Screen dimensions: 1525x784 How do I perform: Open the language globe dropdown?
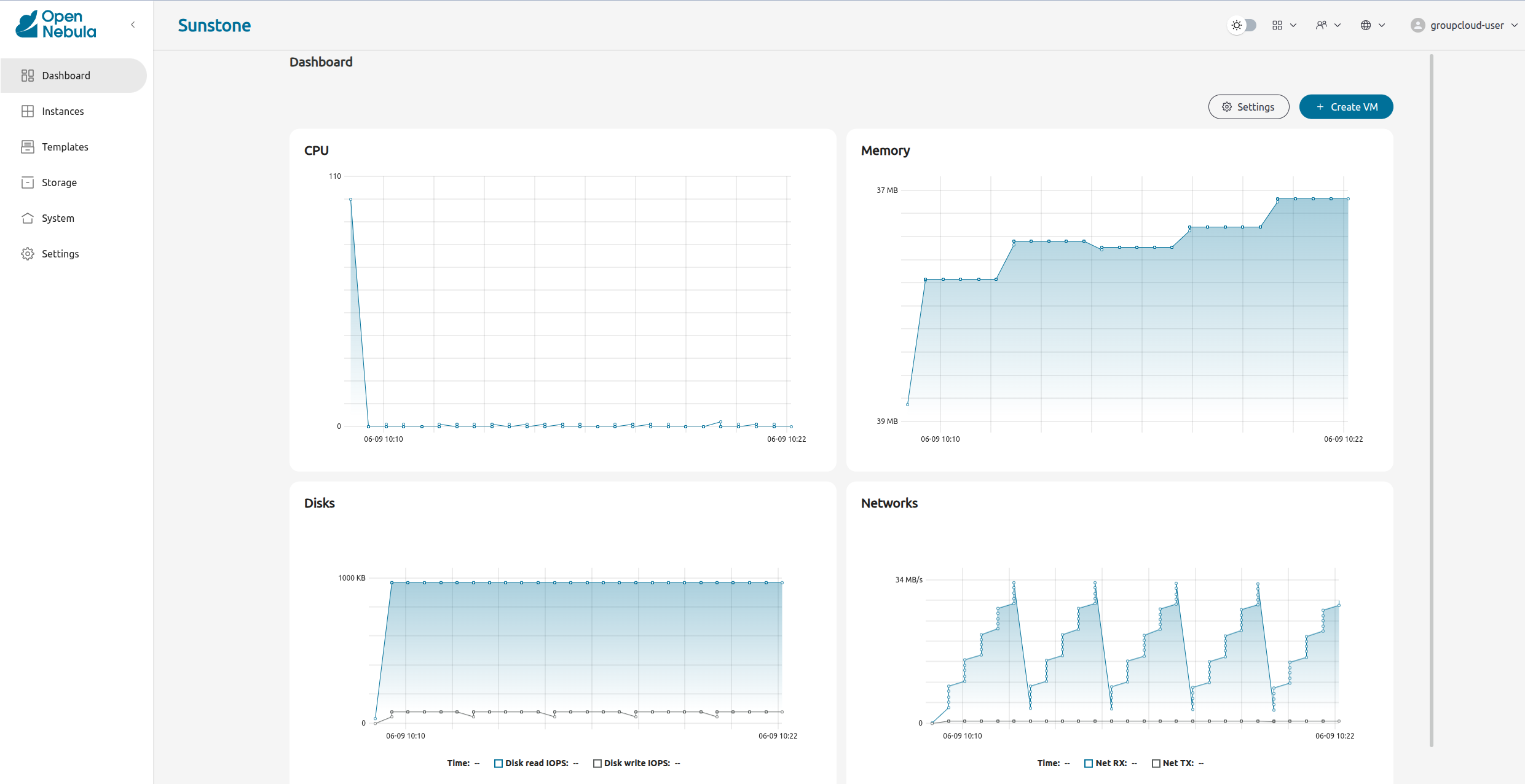point(1372,25)
